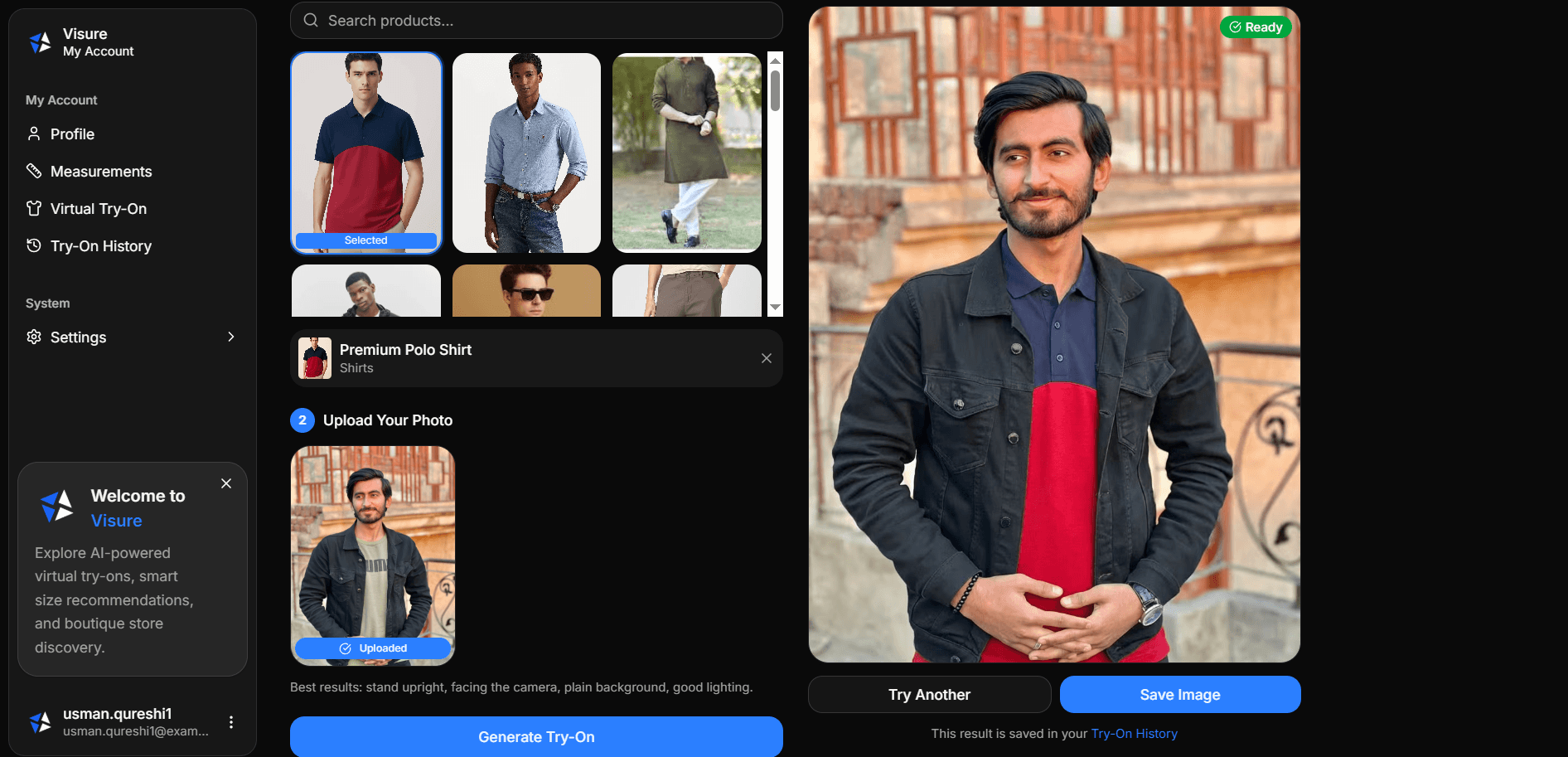Open Measurements via the ruler icon

coord(34,172)
